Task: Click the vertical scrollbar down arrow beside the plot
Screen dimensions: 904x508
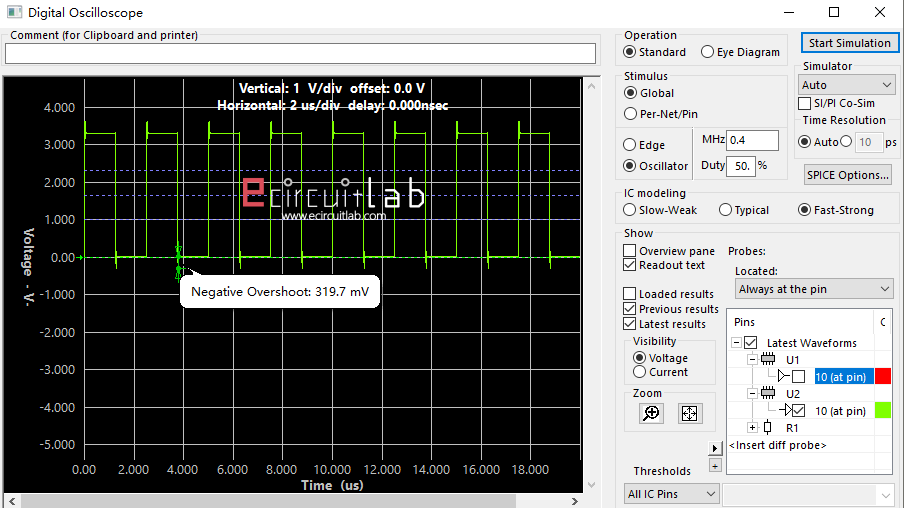Action: coord(591,485)
